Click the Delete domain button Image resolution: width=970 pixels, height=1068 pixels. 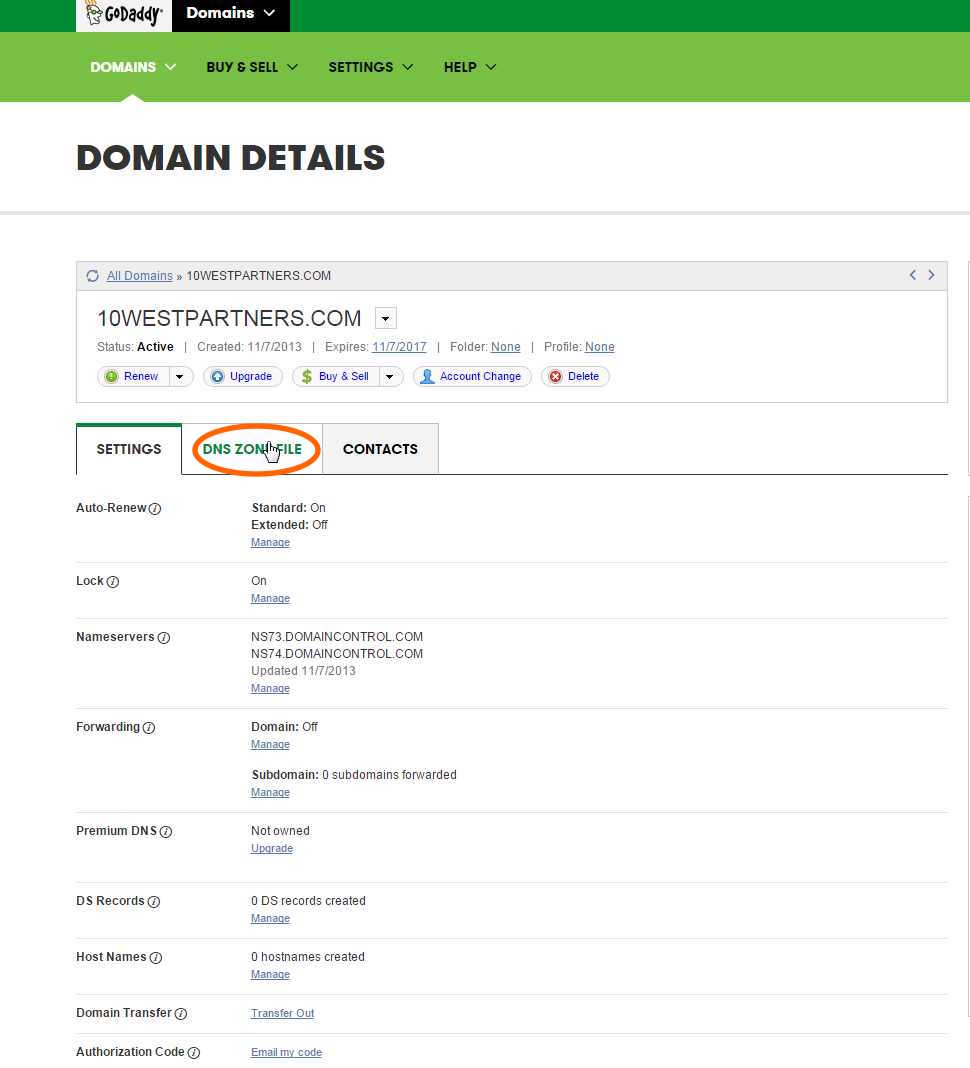[575, 377]
